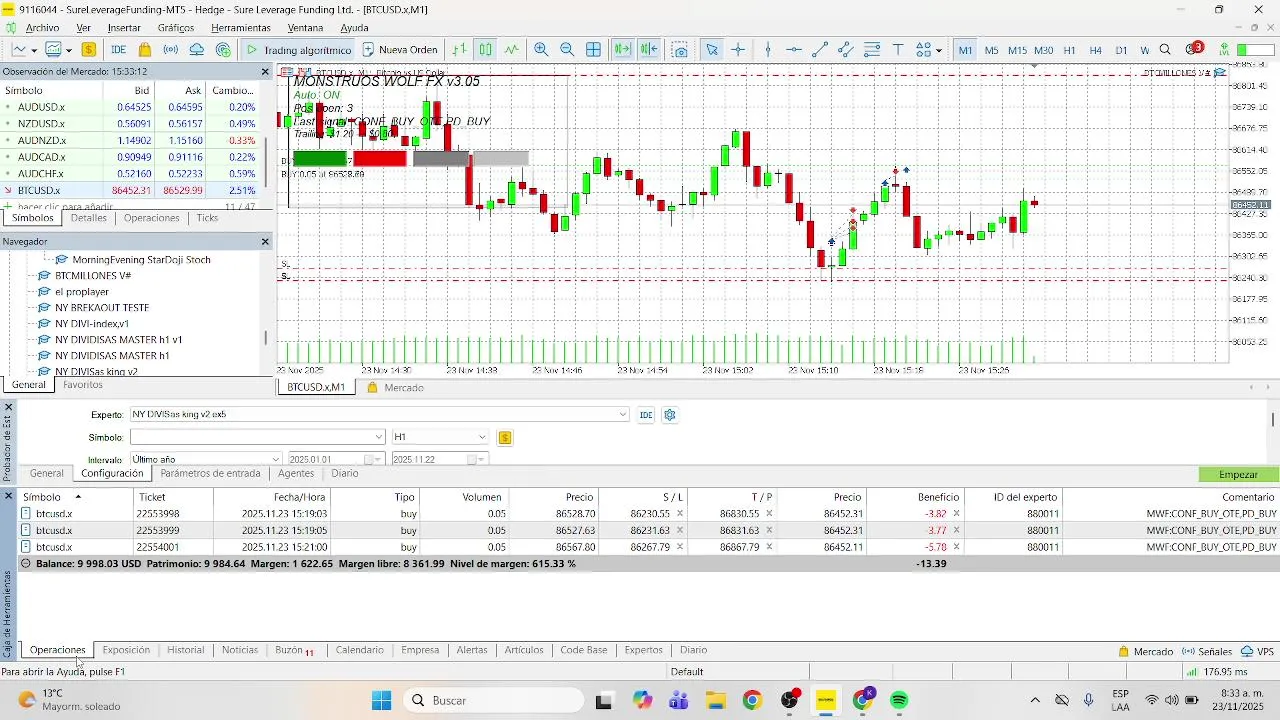Screen dimensions: 1280x720
Task: Click the tile windows grid icon
Action: point(593,49)
